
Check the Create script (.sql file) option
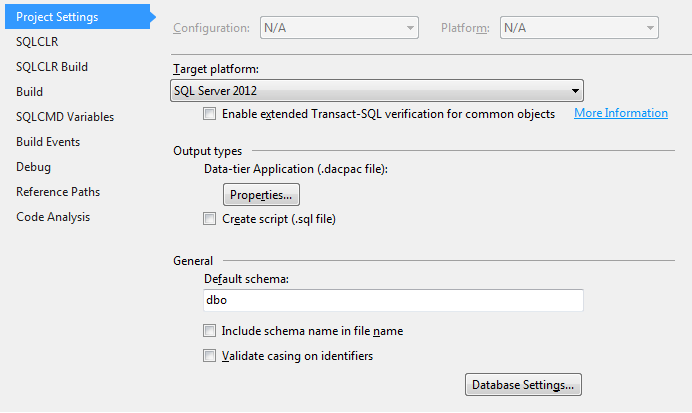coord(209,219)
